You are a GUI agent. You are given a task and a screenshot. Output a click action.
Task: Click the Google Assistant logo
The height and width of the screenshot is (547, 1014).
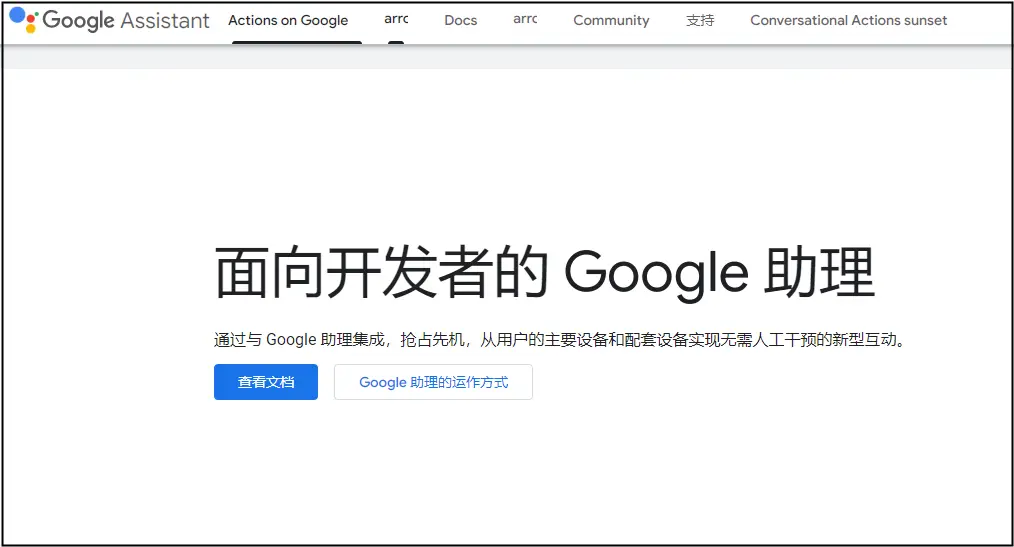[109, 20]
